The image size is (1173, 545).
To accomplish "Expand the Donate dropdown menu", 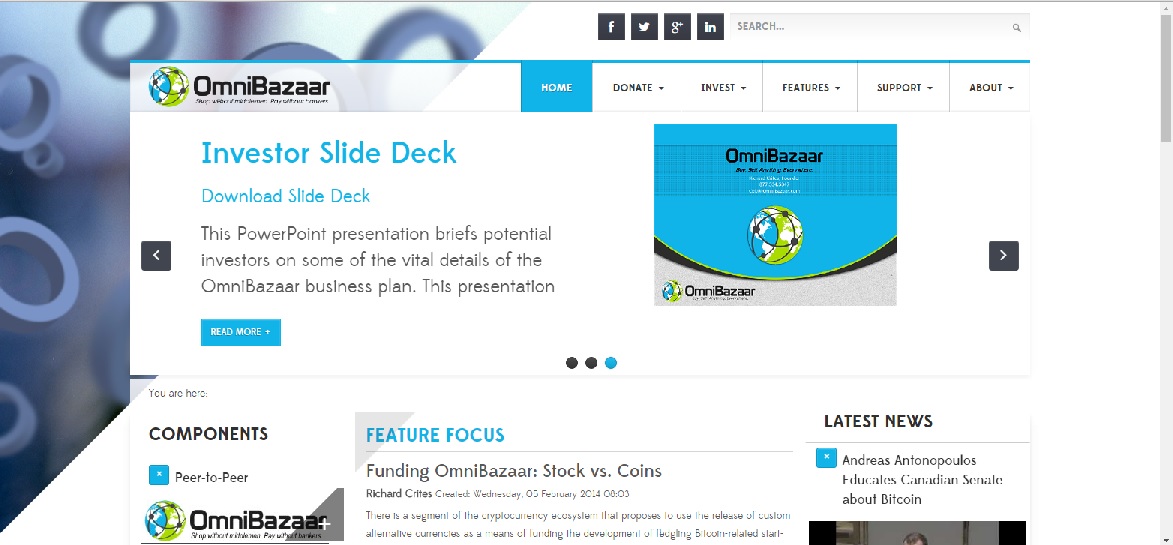I will pos(638,88).
